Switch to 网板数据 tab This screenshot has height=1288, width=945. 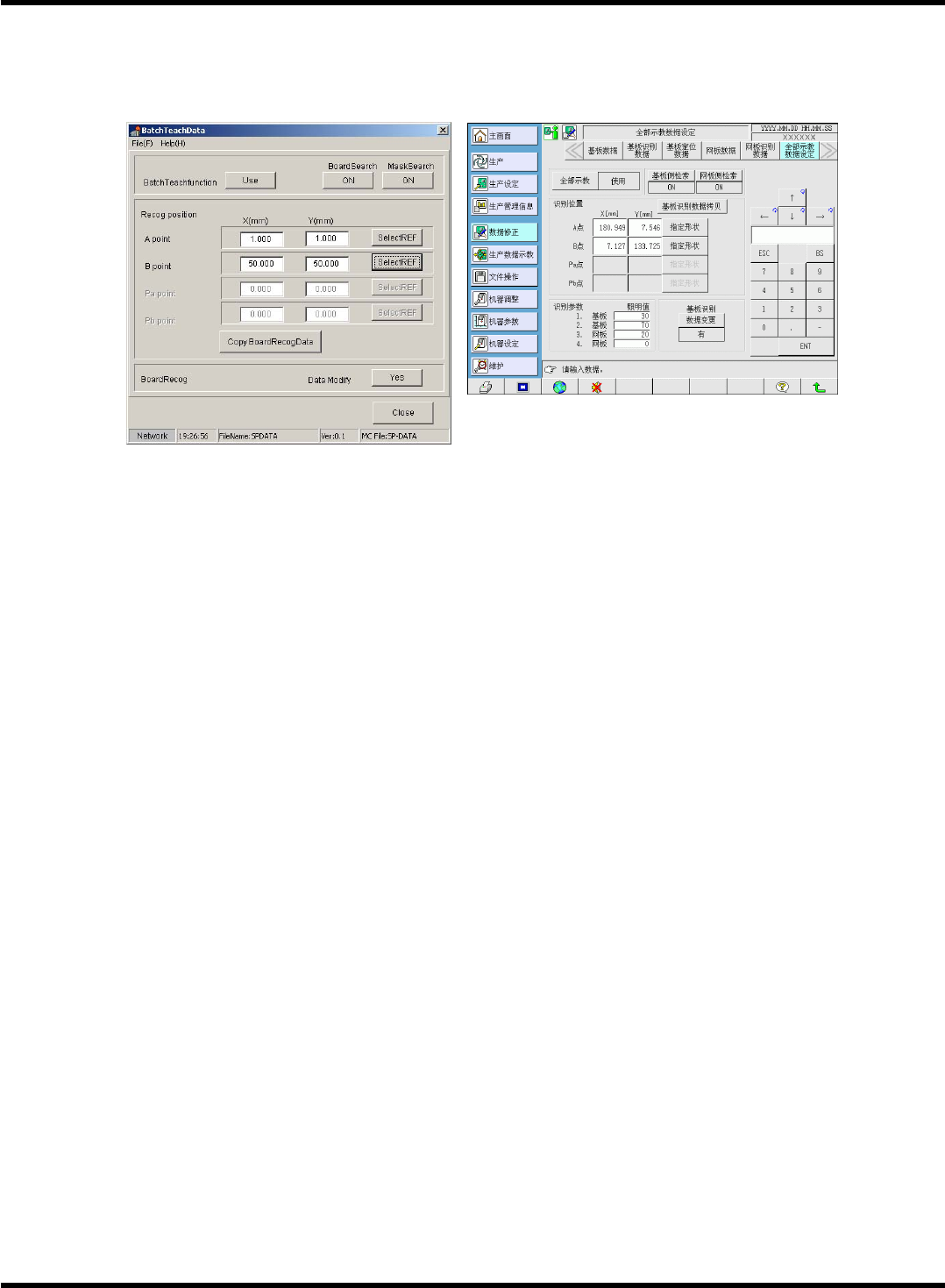coord(721,150)
